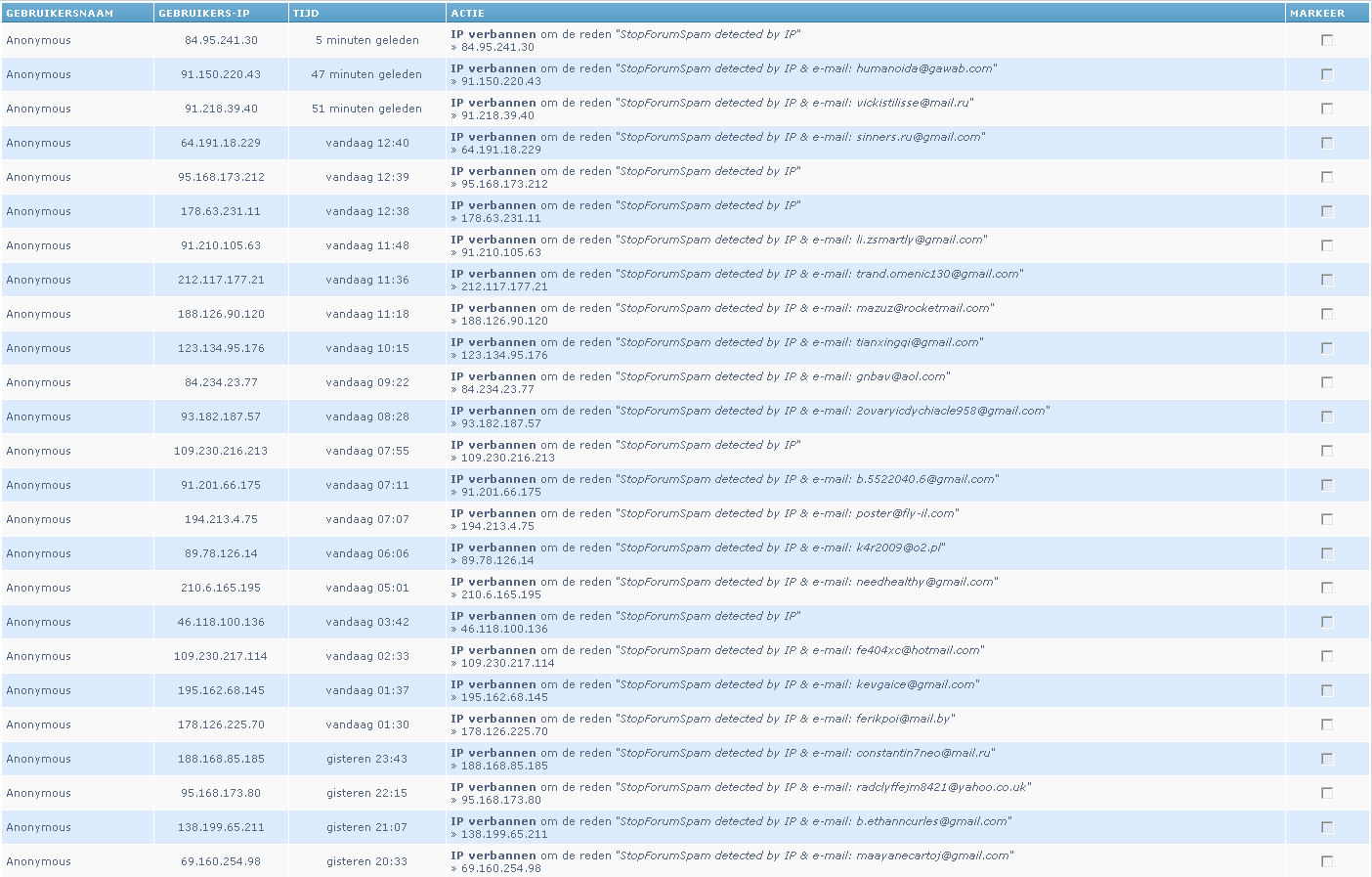
Task: Click the Markeer column header
Action: (x=1316, y=14)
